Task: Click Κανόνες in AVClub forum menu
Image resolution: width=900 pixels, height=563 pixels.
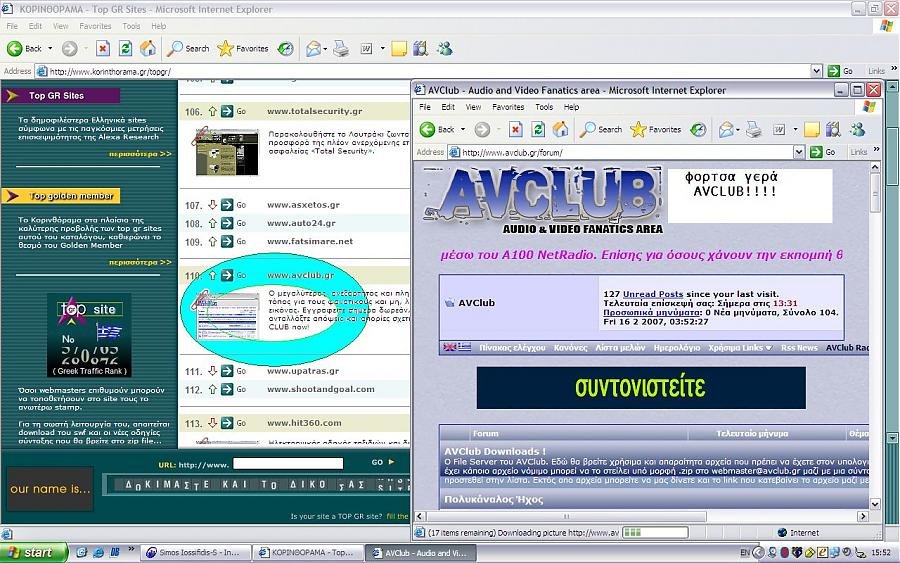Action: pyautogui.click(x=570, y=348)
